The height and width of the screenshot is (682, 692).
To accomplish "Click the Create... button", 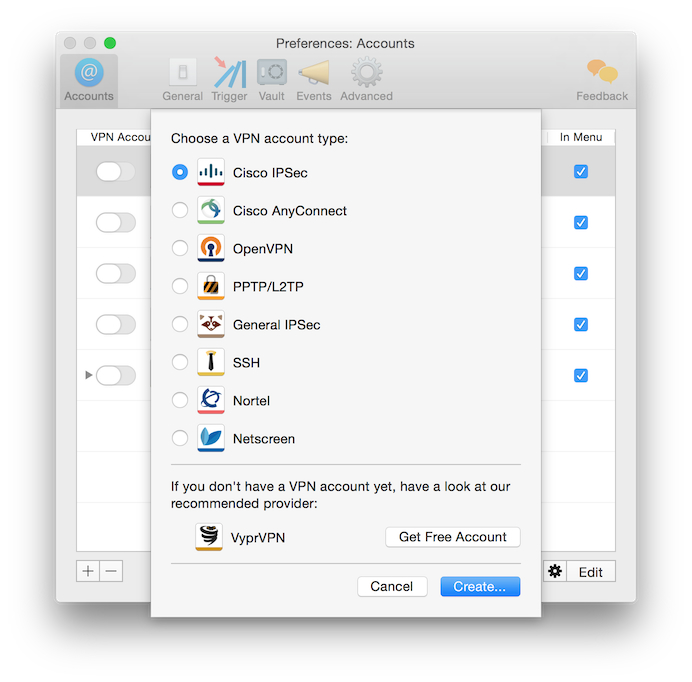I will [x=480, y=587].
